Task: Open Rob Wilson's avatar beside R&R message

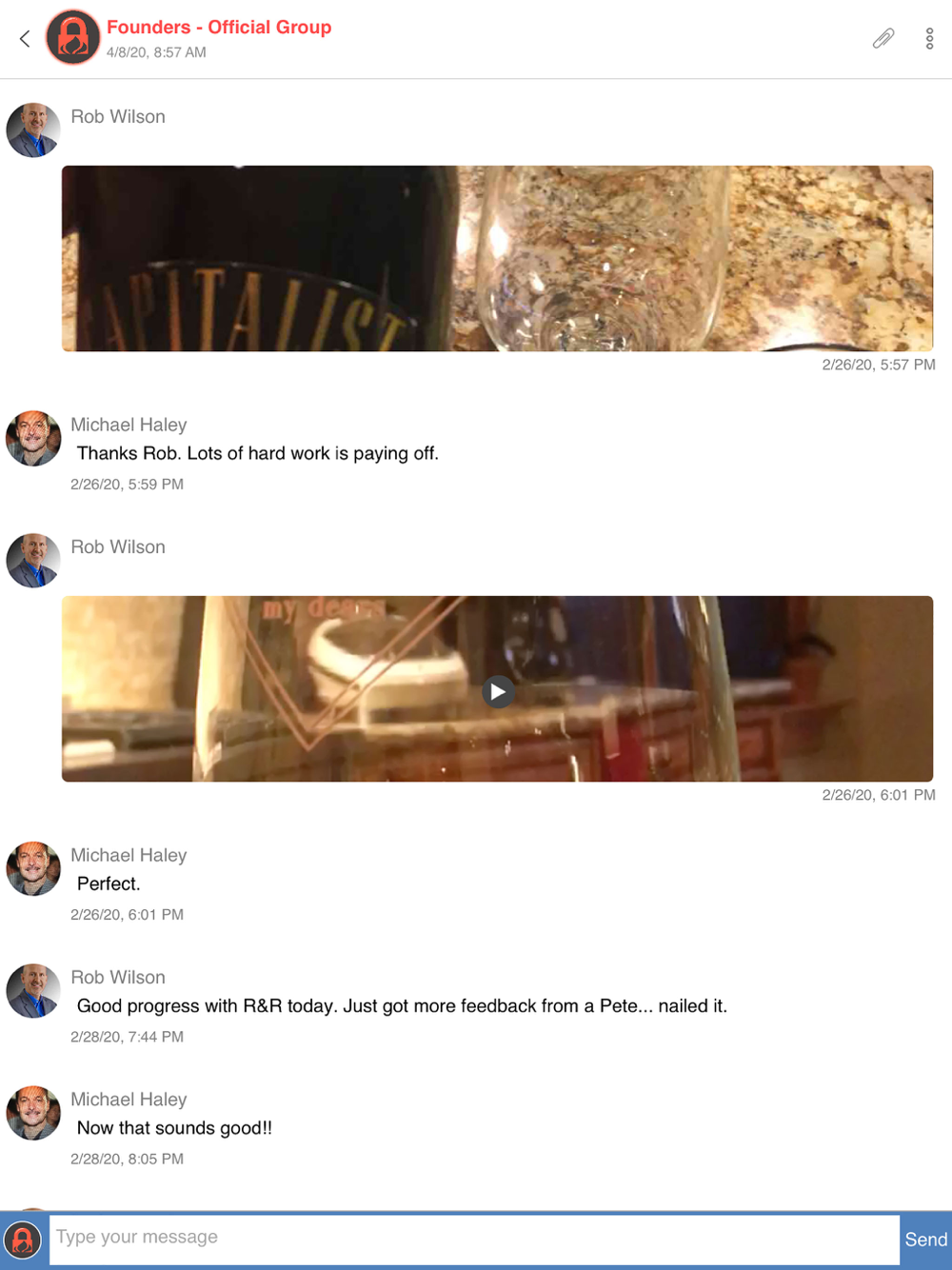Action: [33, 990]
